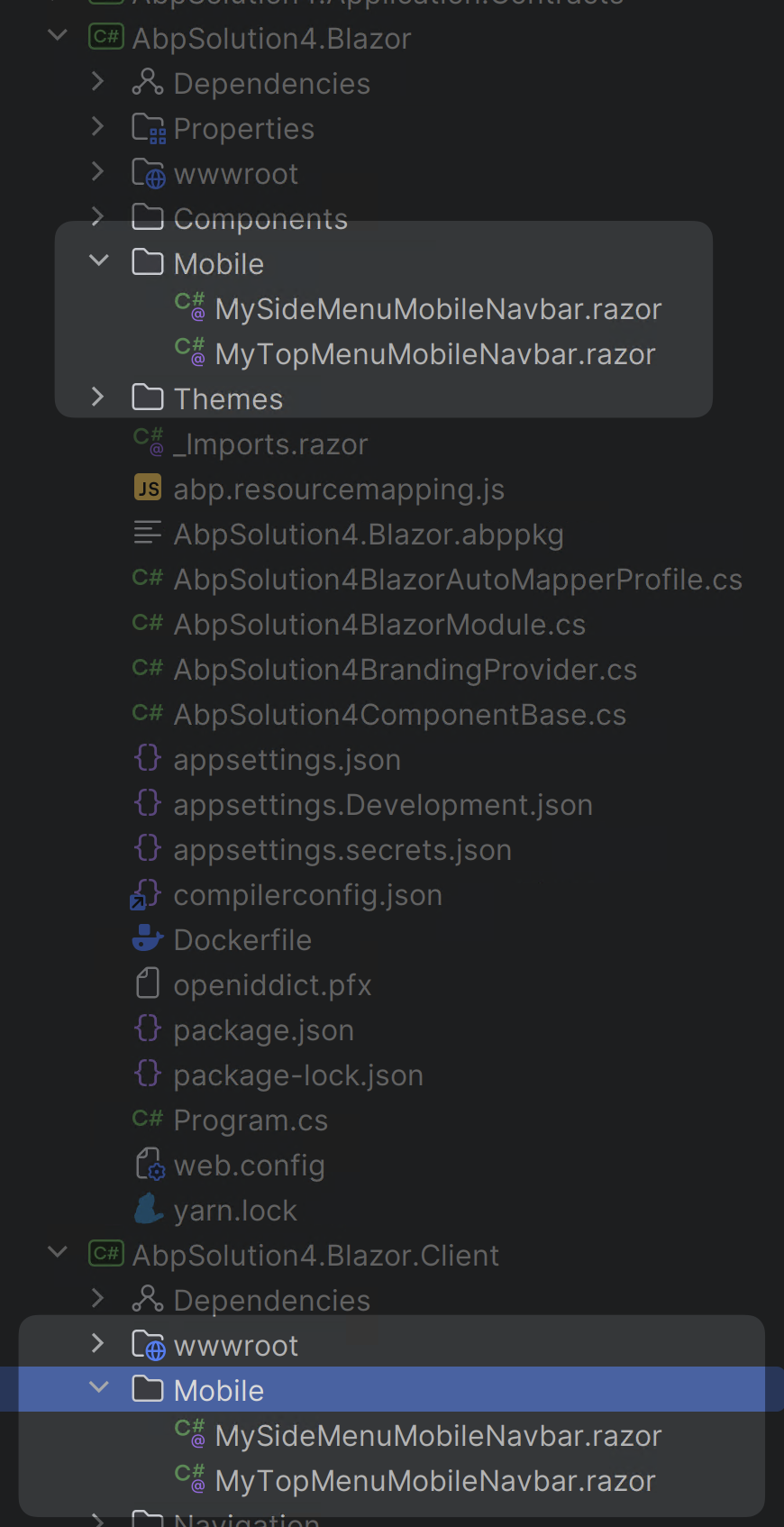Image resolution: width=784 pixels, height=1527 pixels.
Task: Expand the Themes folder
Action: [x=98, y=397]
